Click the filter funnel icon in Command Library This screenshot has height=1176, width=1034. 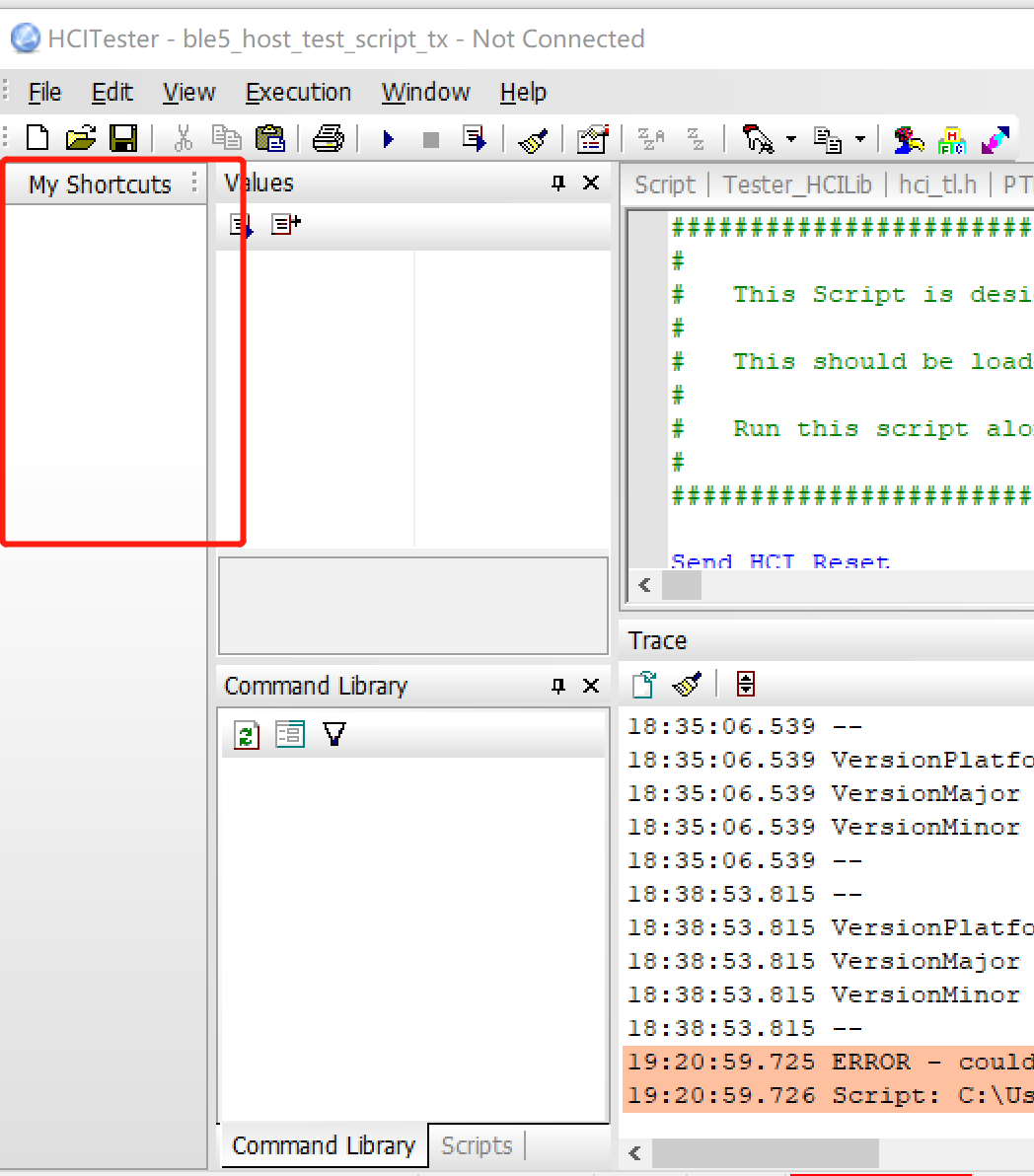pos(334,733)
